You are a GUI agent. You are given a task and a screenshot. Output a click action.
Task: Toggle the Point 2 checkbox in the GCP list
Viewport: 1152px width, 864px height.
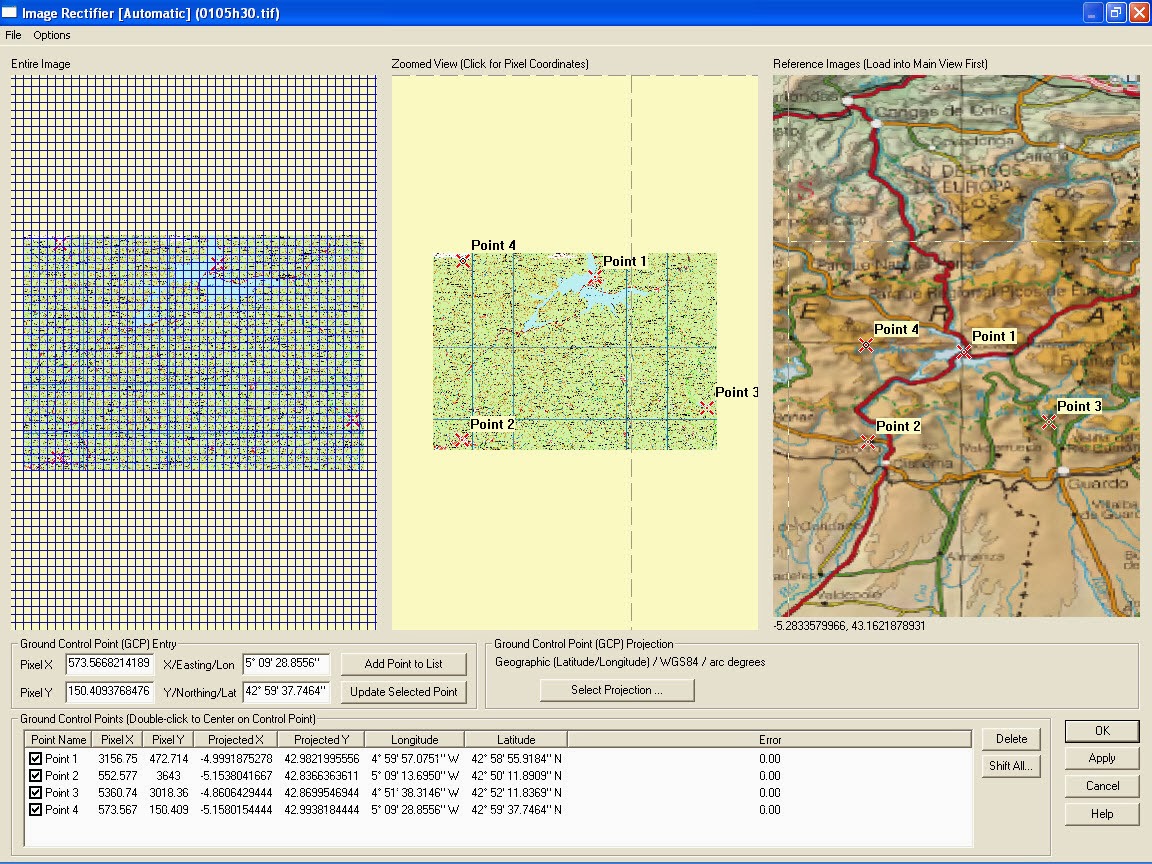[x=38, y=775]
